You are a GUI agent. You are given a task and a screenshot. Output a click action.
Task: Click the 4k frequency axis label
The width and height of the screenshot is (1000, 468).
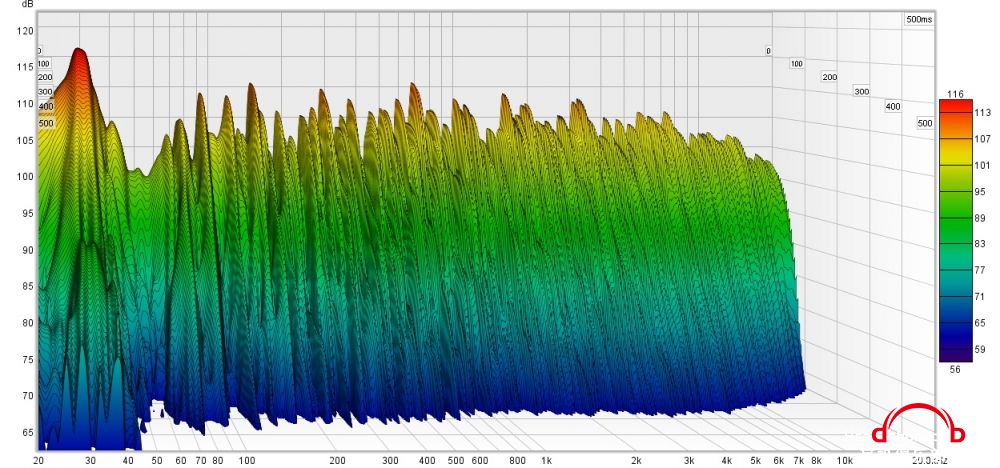point(727,461)
